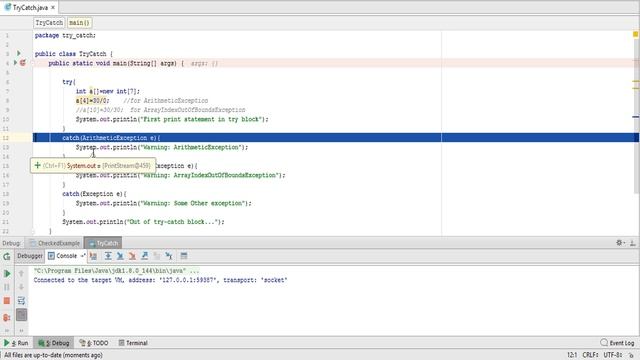Click 'catch(Exception e){' code line
The width and height of the screenshot is (640, 360).
click(x=94, y=193)
